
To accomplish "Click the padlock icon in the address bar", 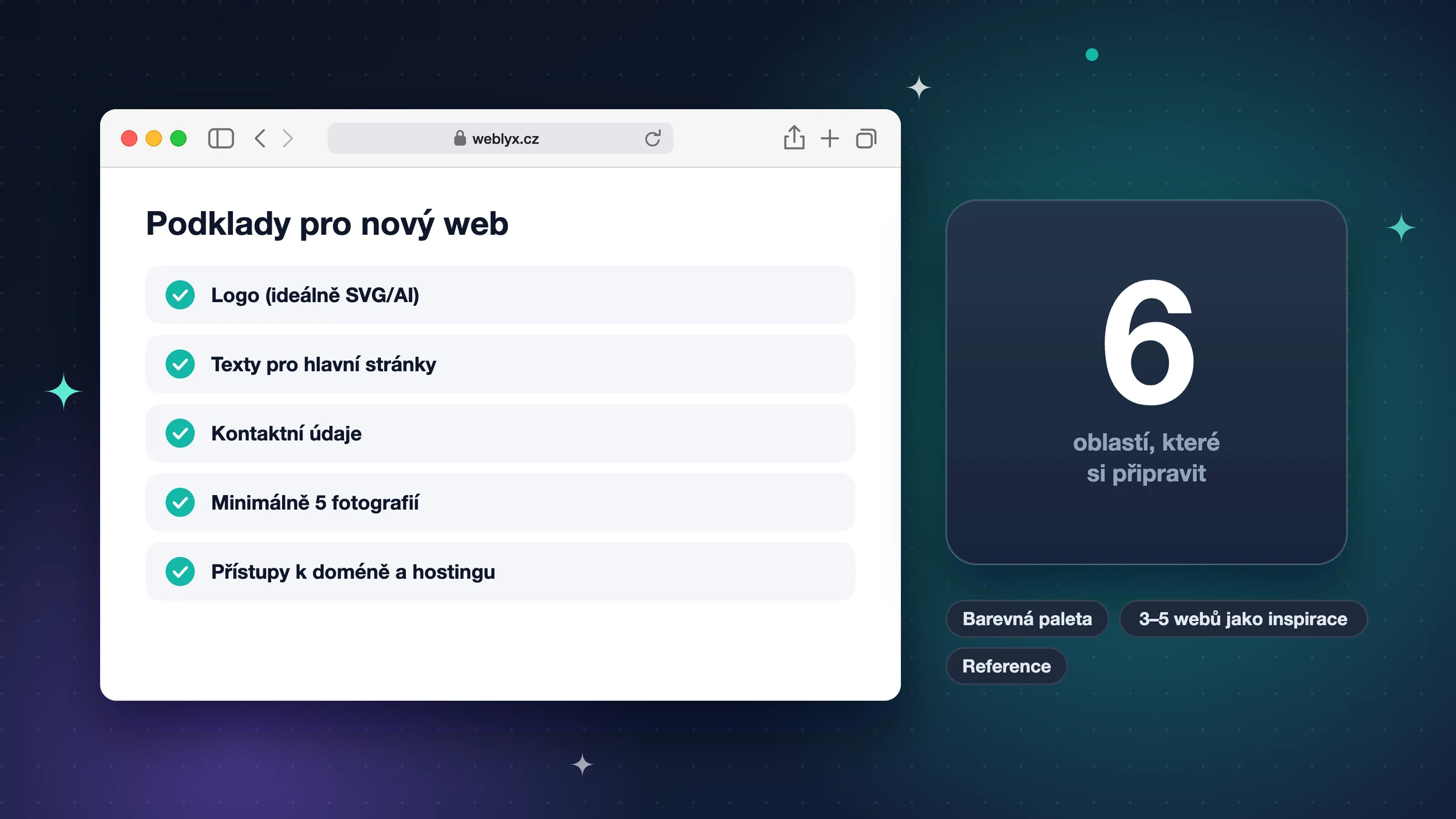I will pyautogui.click(x=460, y=138).
